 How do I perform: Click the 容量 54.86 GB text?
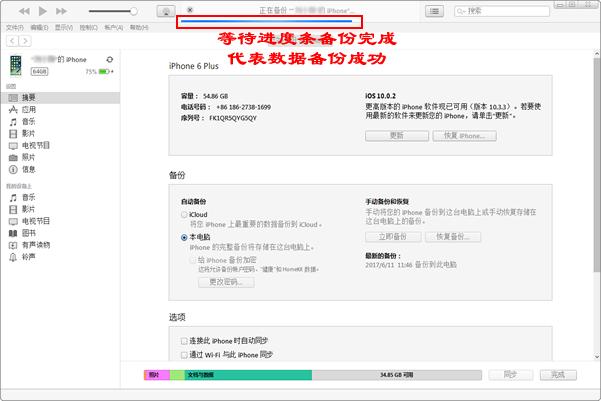click(x=205, y=96)
